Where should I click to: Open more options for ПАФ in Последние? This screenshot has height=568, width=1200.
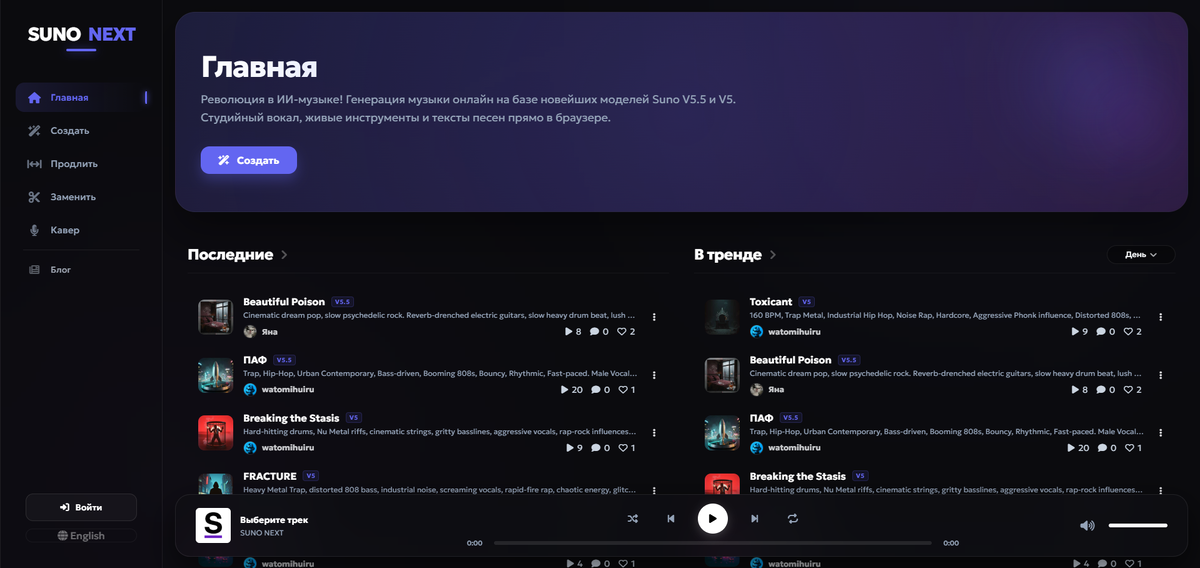click(x=654, y=375)
